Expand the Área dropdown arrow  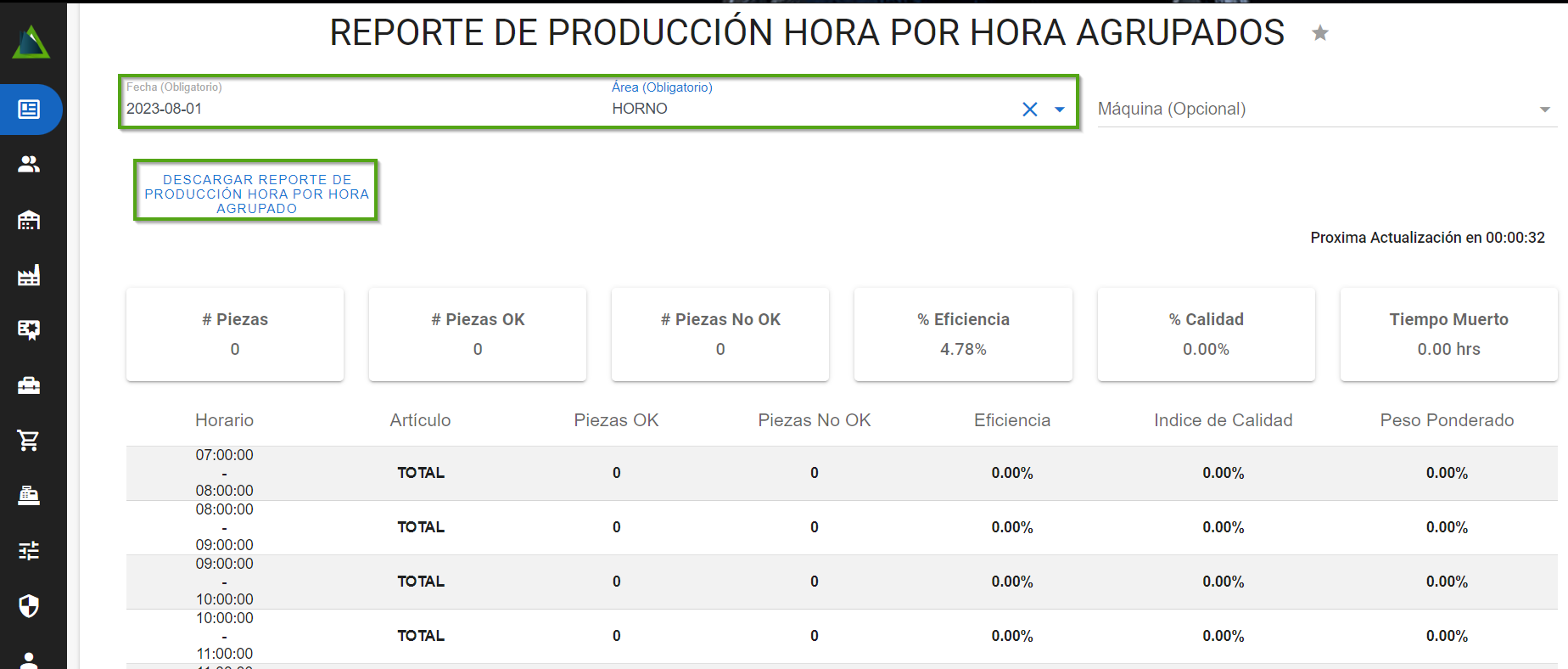(1059, 110)
